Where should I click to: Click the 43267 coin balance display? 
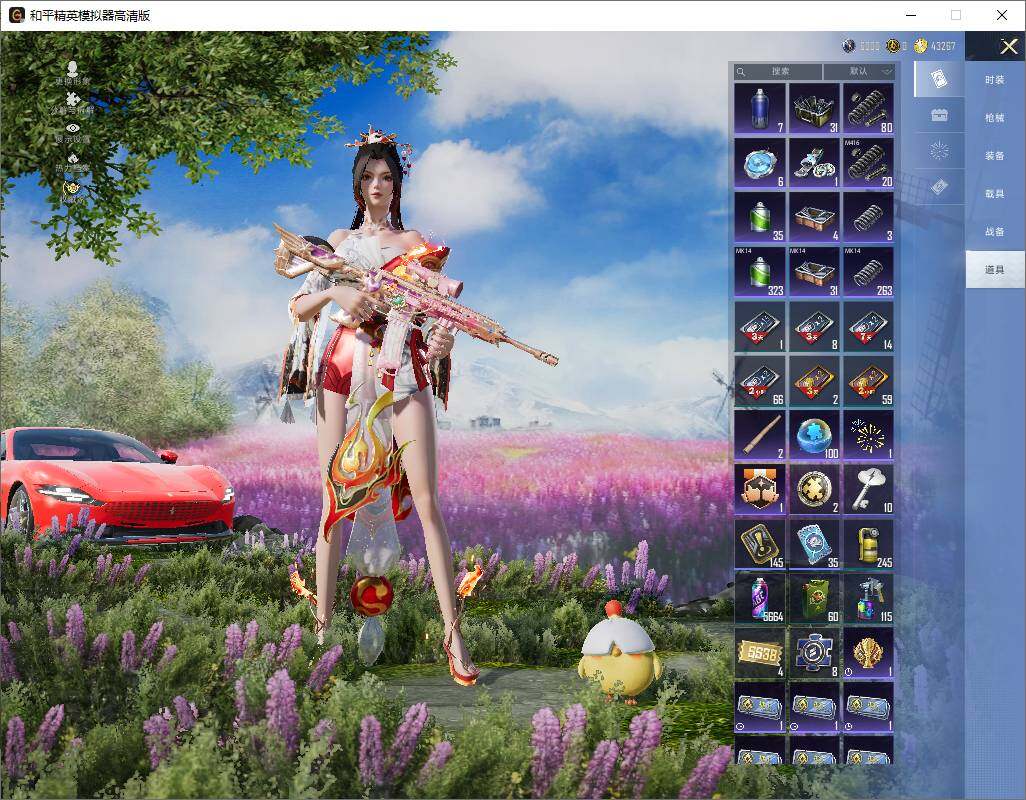[945, 46]
